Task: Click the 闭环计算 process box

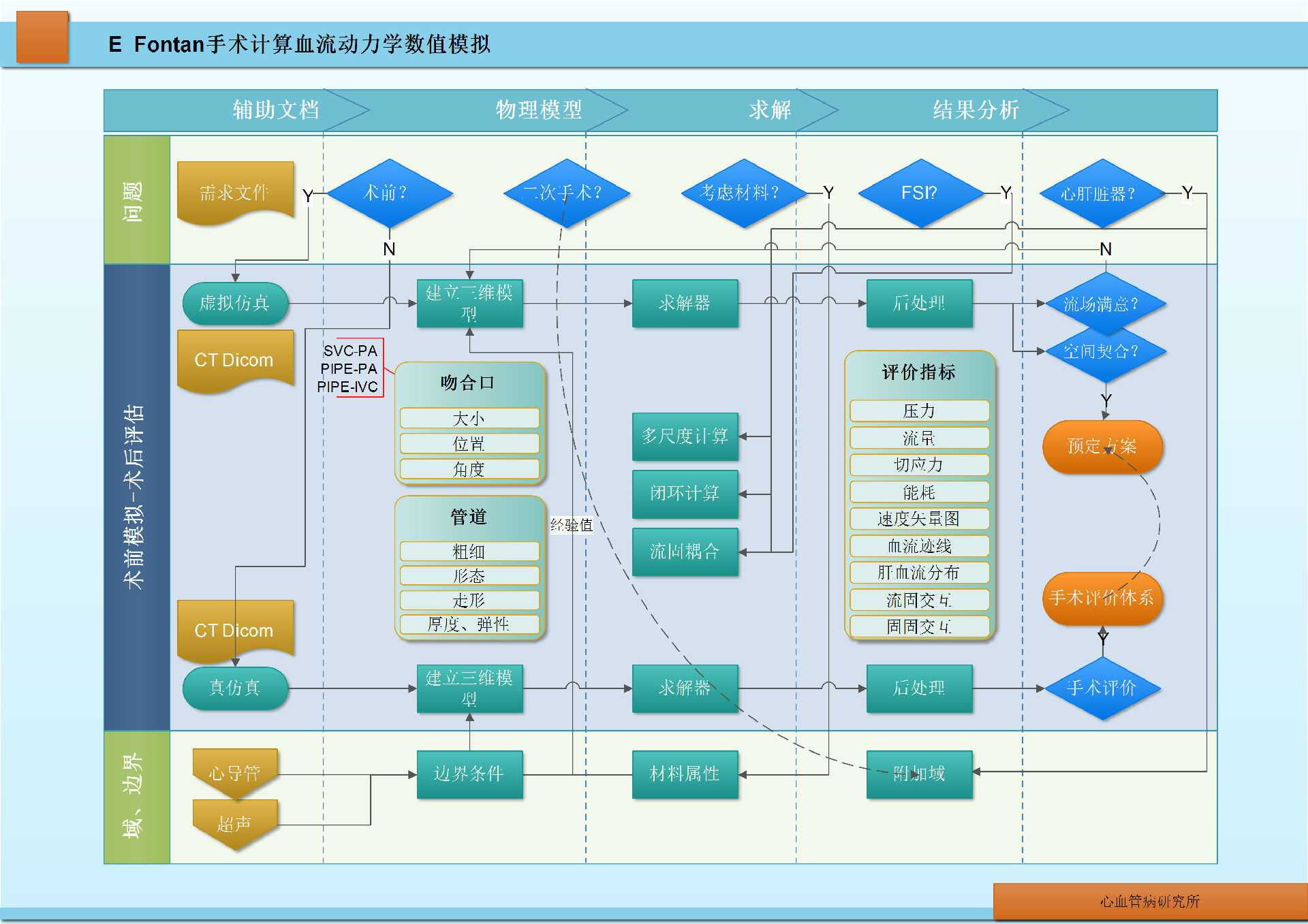Action: [x=685, y=494]
